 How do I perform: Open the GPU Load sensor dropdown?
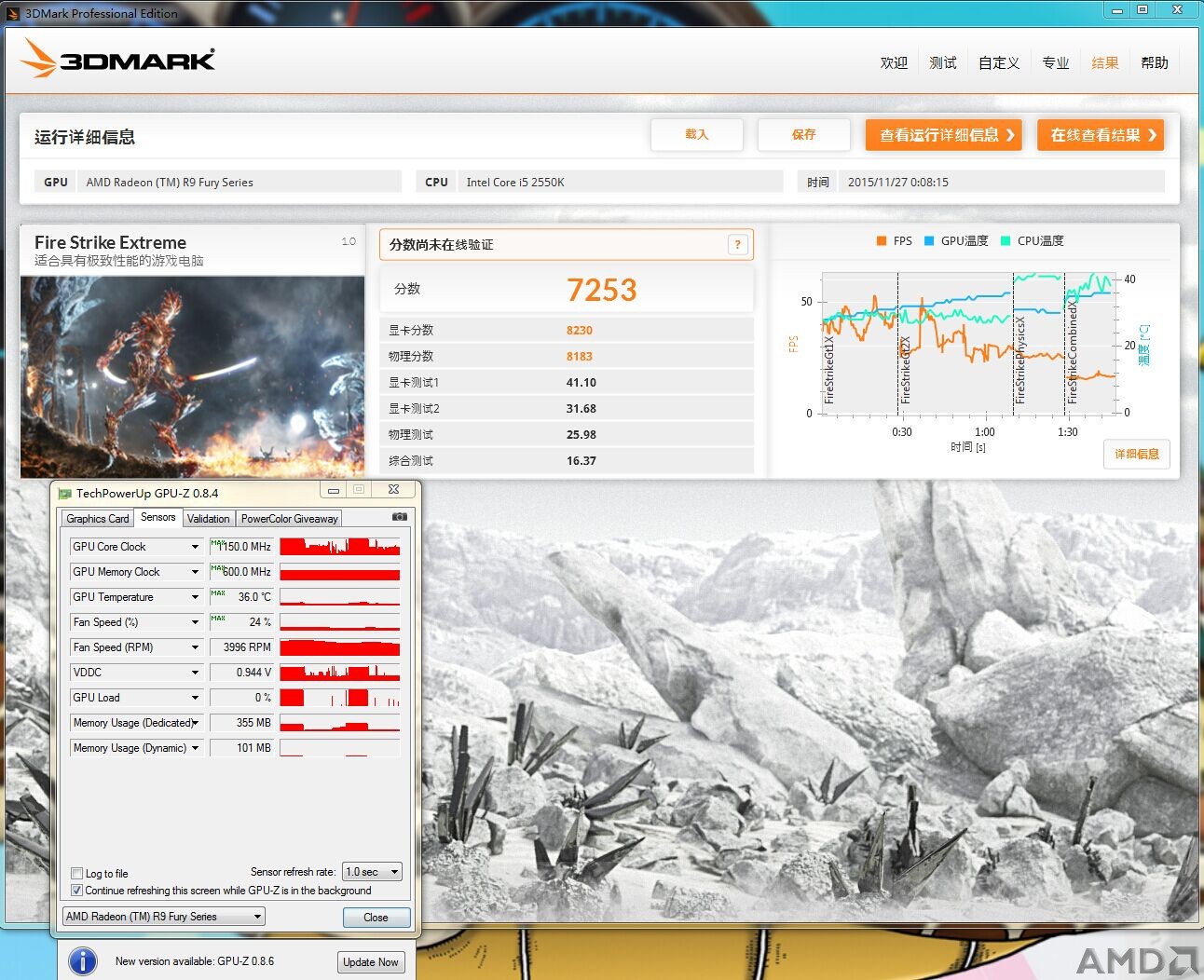tap(195, 698)
